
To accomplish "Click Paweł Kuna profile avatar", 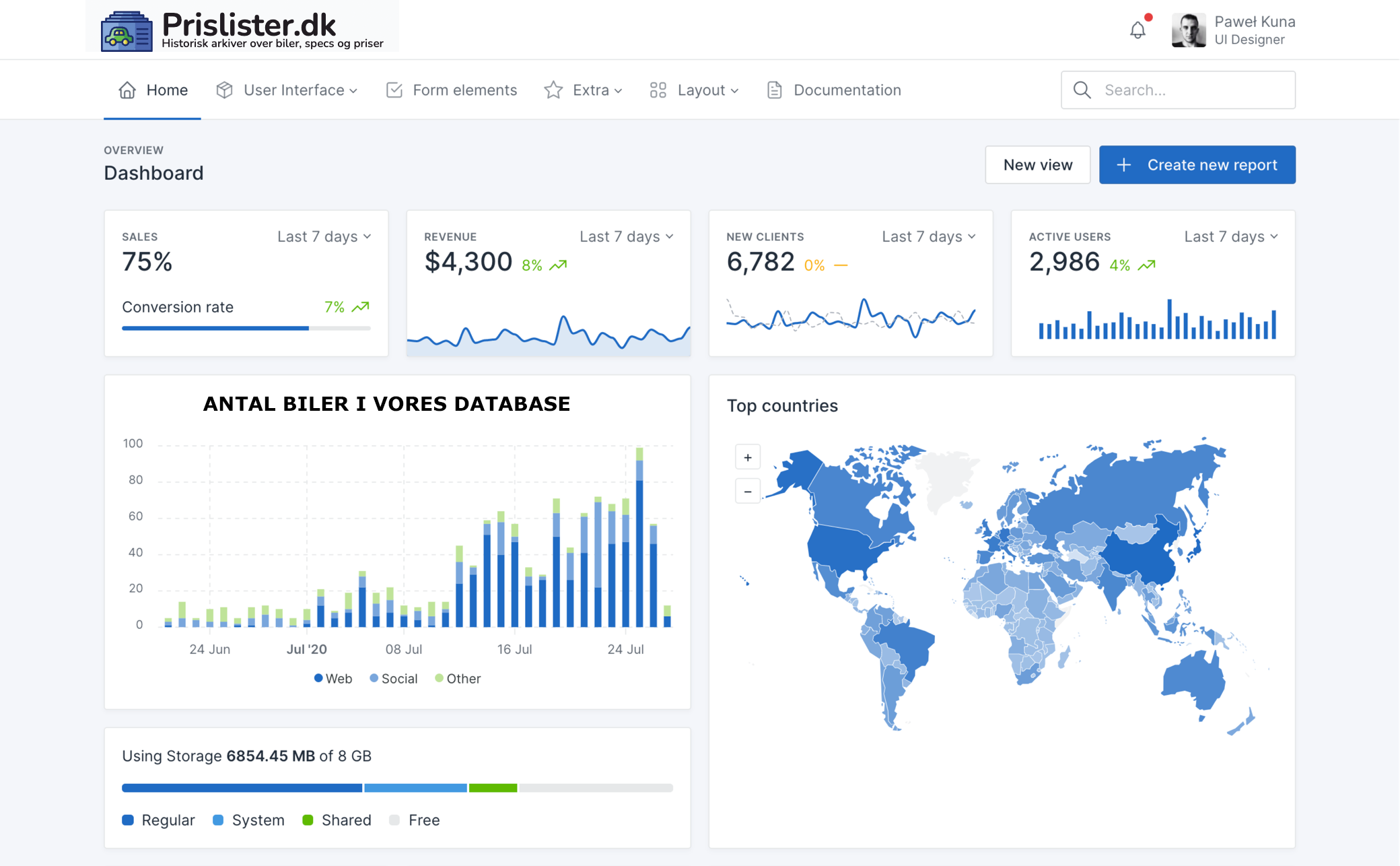I will [1188, 30].
